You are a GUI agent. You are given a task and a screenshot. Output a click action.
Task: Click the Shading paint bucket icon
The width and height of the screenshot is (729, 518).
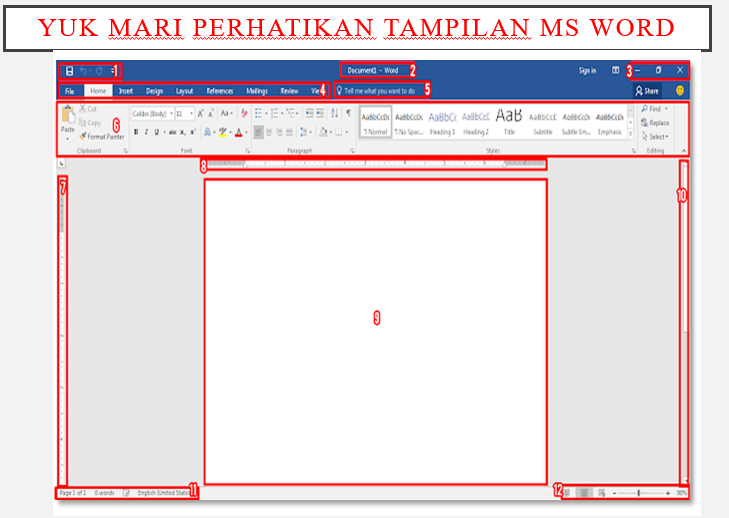324,133
